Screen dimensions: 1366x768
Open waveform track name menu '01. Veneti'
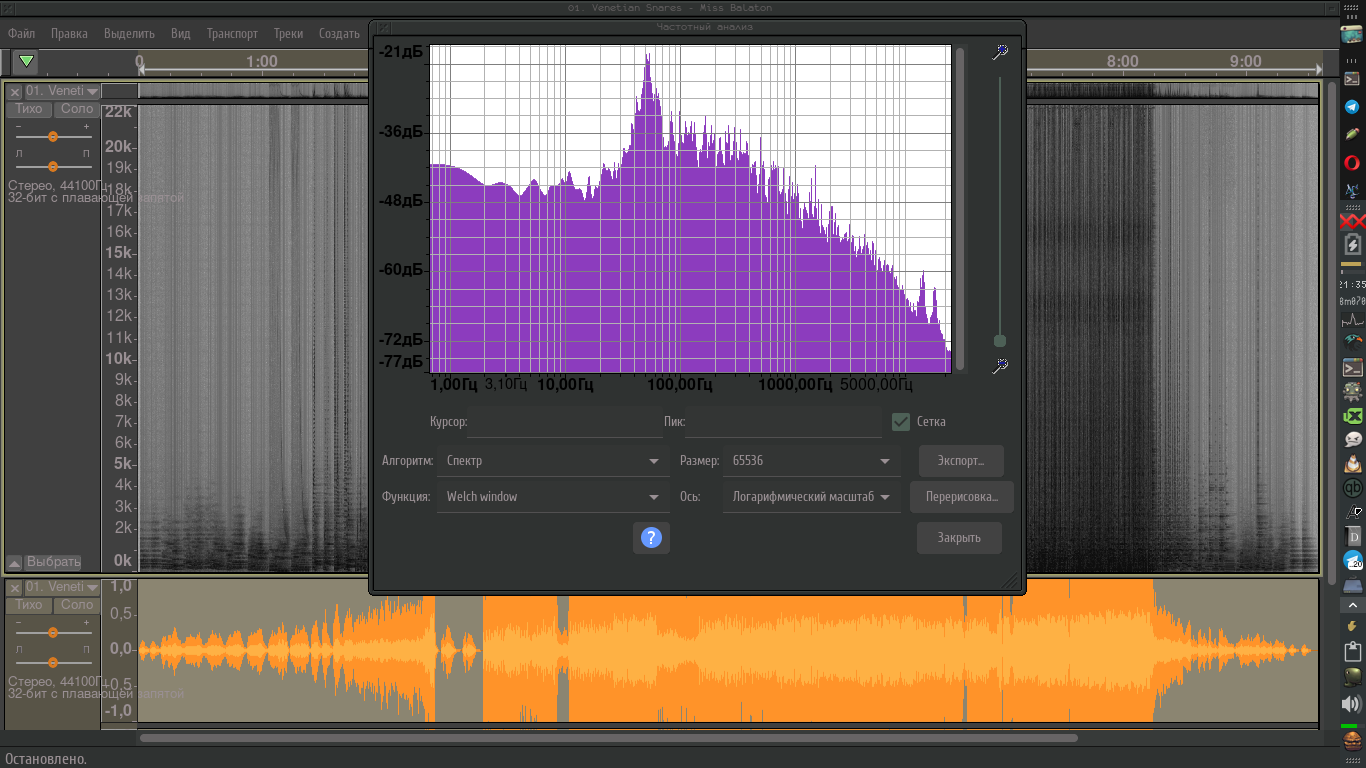(x=62, y=587)
